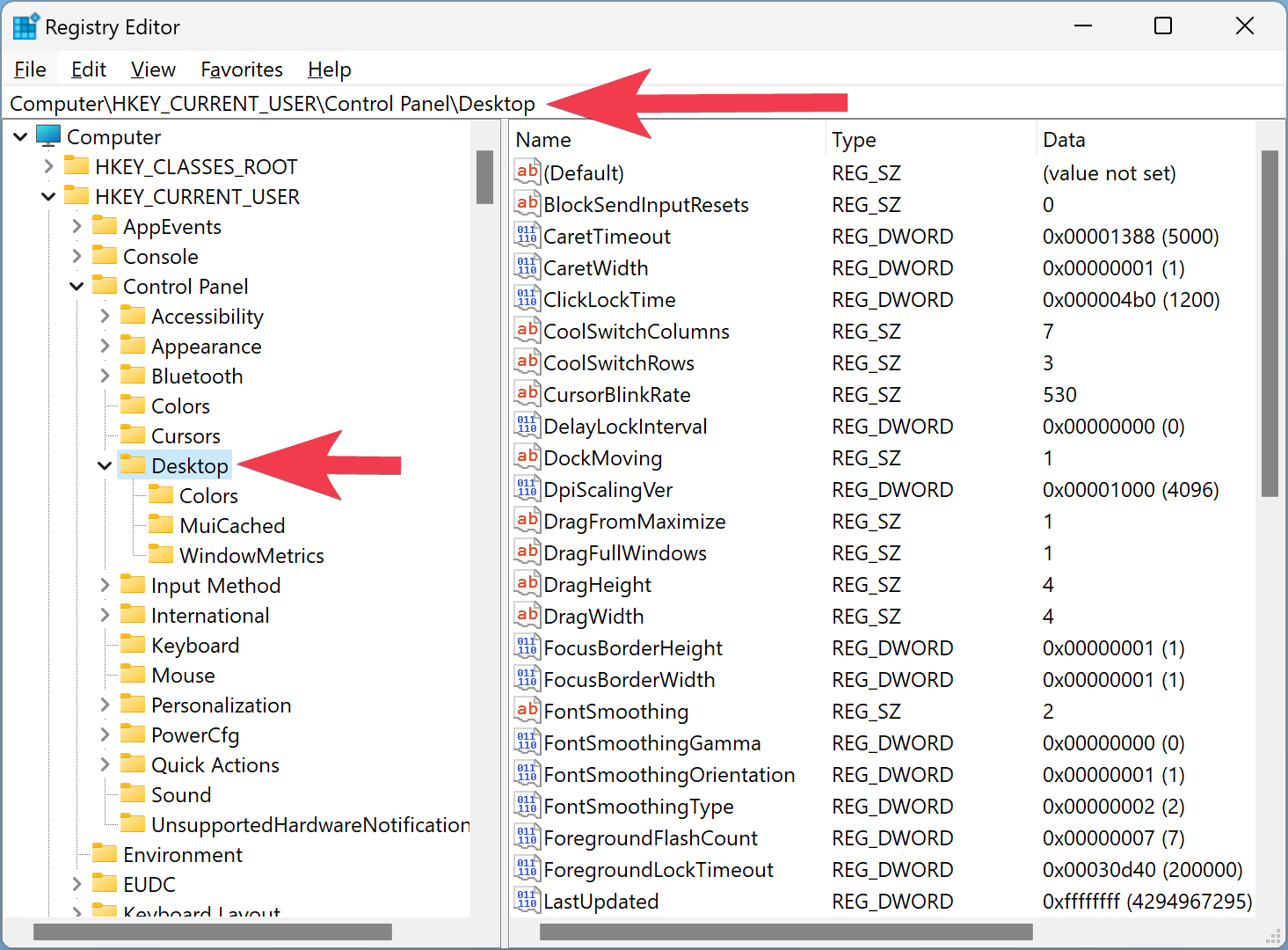The height and width of the screenshot is (950, 1288).
Task: Click the DWORD icon beside CaretWidth
Action: point(528,267)
